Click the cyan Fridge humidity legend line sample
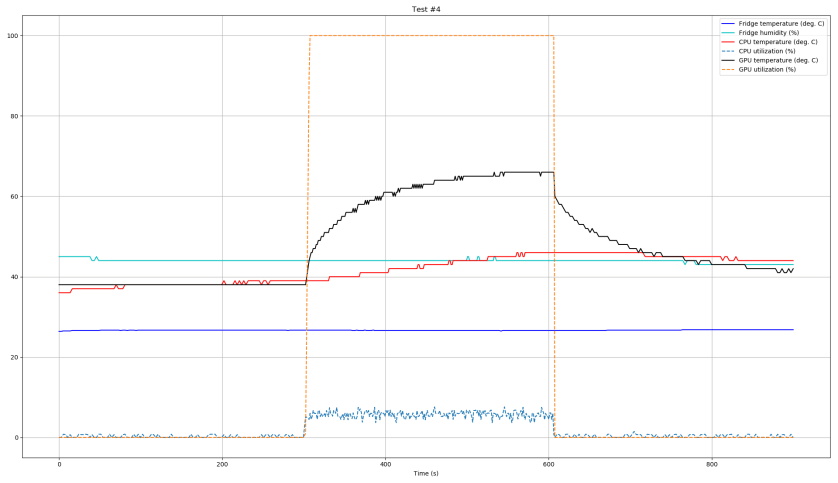The width and height of the screenshot is (838, 483). point(728,32)
